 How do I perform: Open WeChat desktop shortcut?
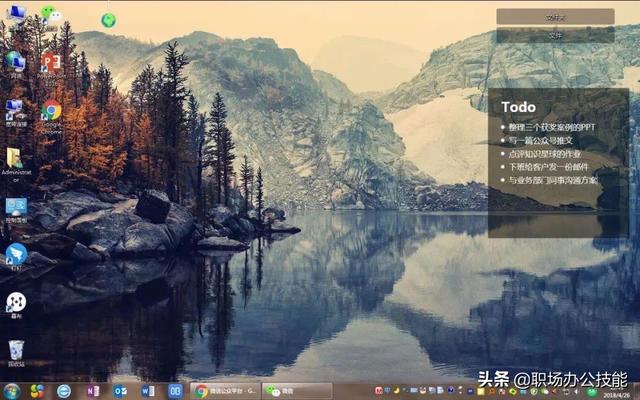coord(51,16)
